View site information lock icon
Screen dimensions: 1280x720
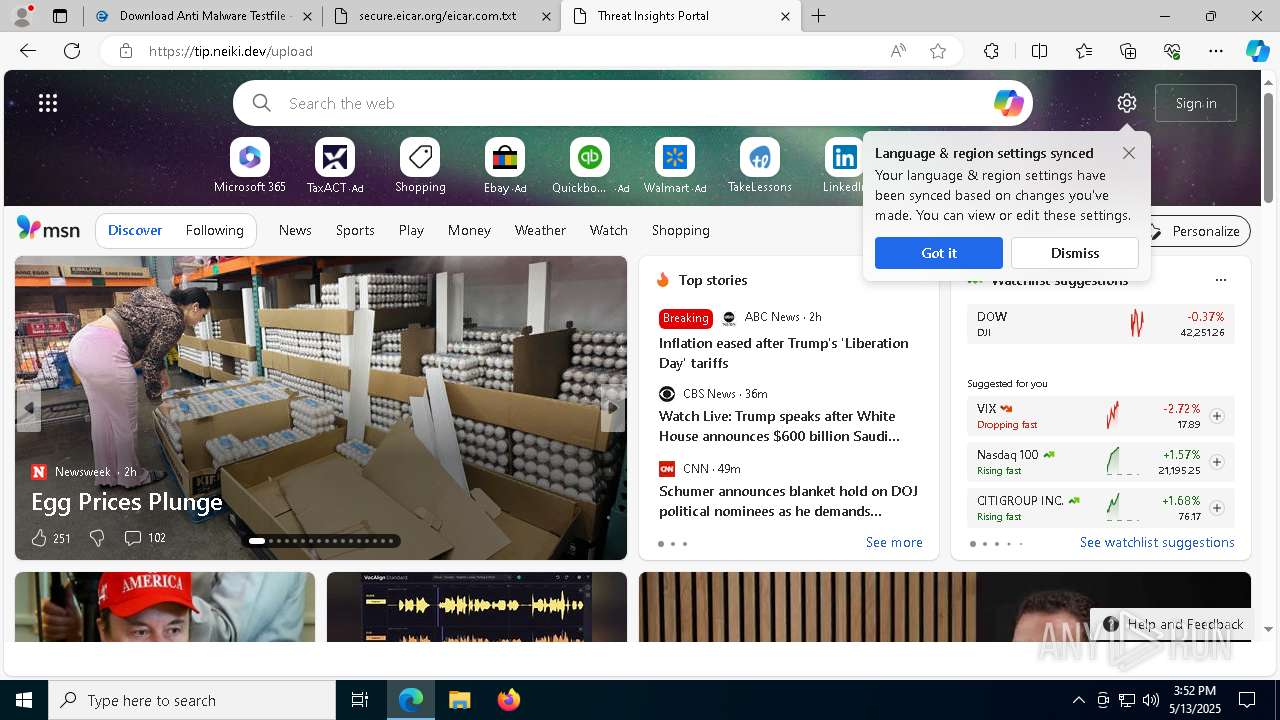coord(126,51)
